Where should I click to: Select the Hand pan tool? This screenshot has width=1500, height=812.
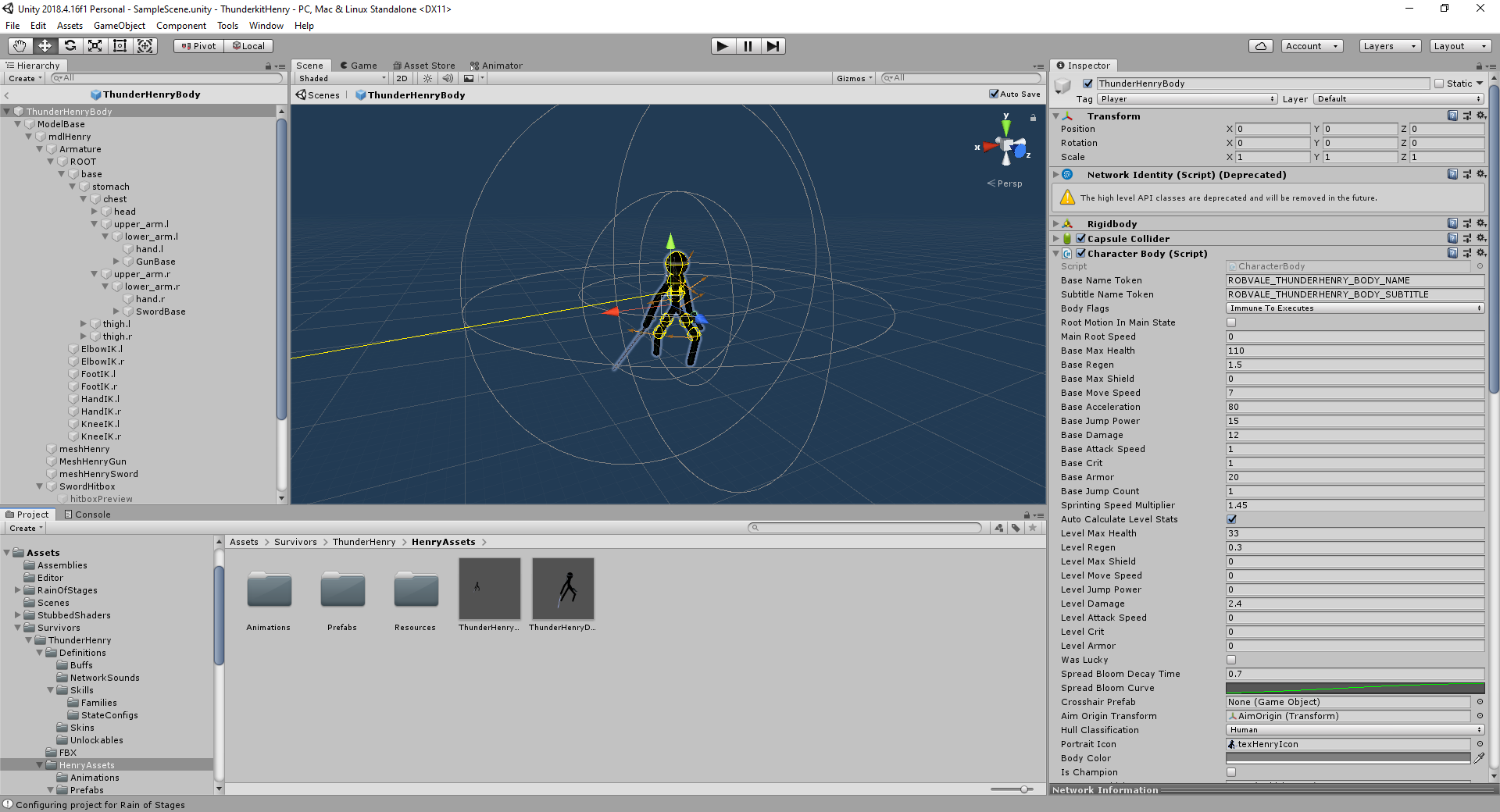[x=19, y=46]
